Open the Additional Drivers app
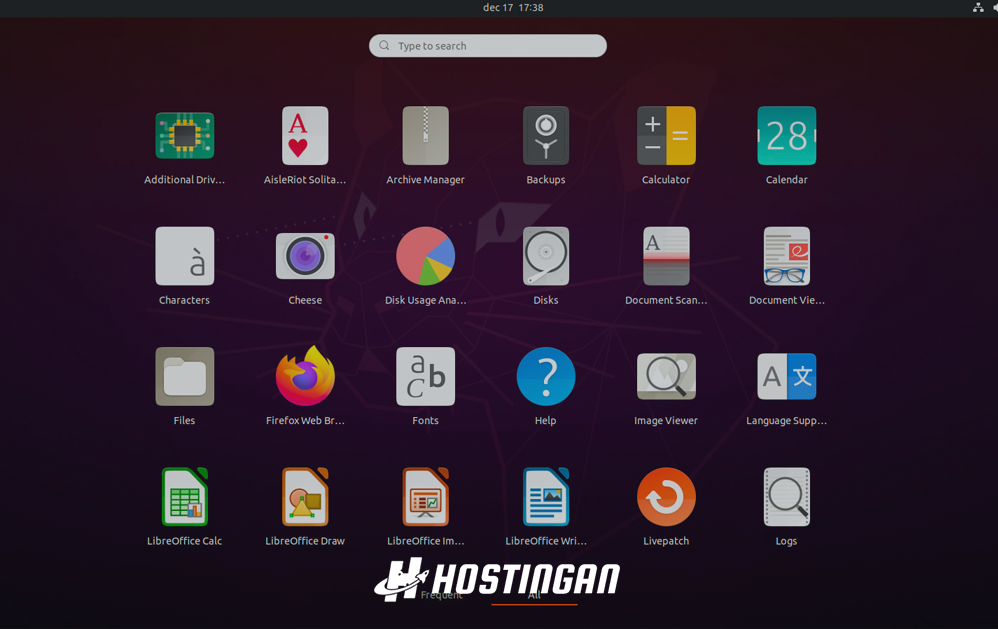This screenshot has width=998, height=629. click(x=185, y=136)
